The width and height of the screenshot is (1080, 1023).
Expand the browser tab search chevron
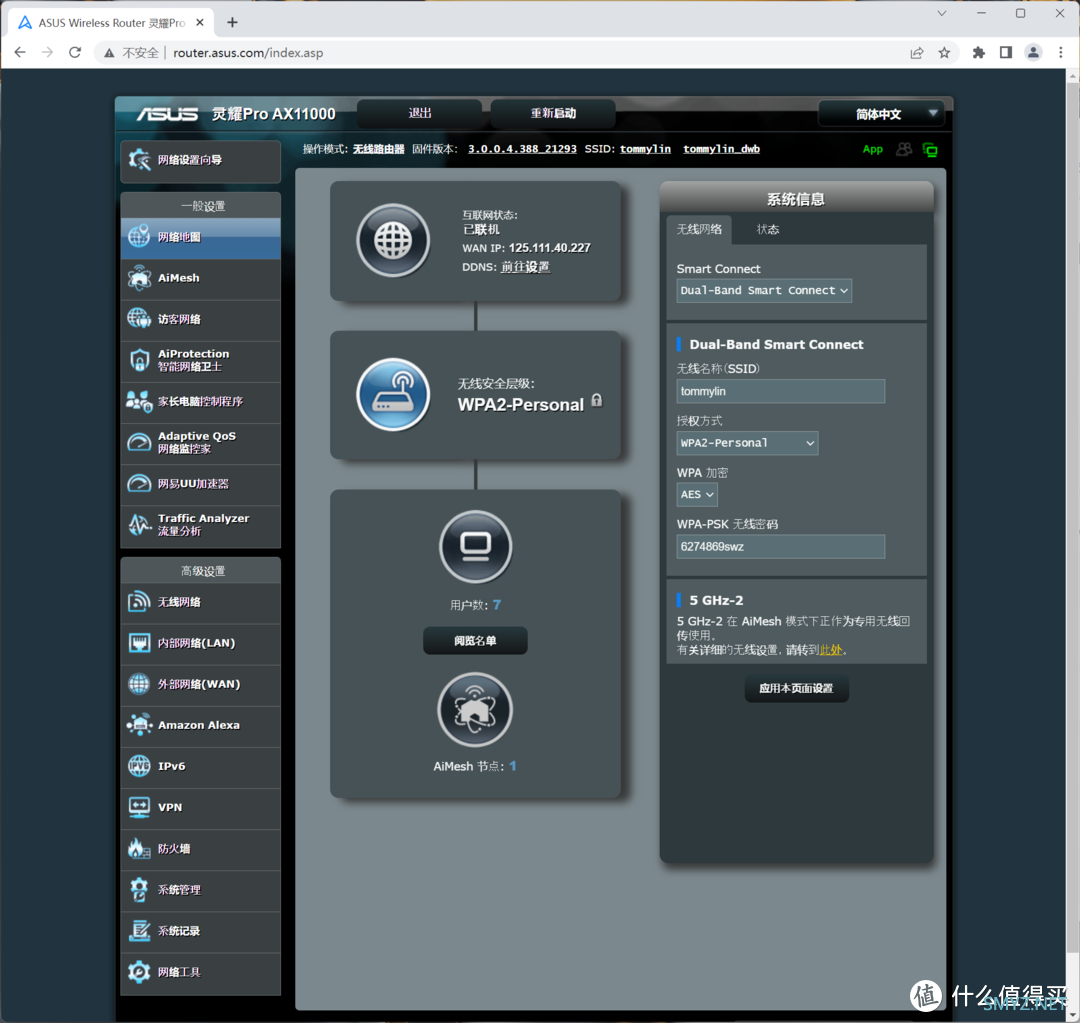click(x=942, y=14)
